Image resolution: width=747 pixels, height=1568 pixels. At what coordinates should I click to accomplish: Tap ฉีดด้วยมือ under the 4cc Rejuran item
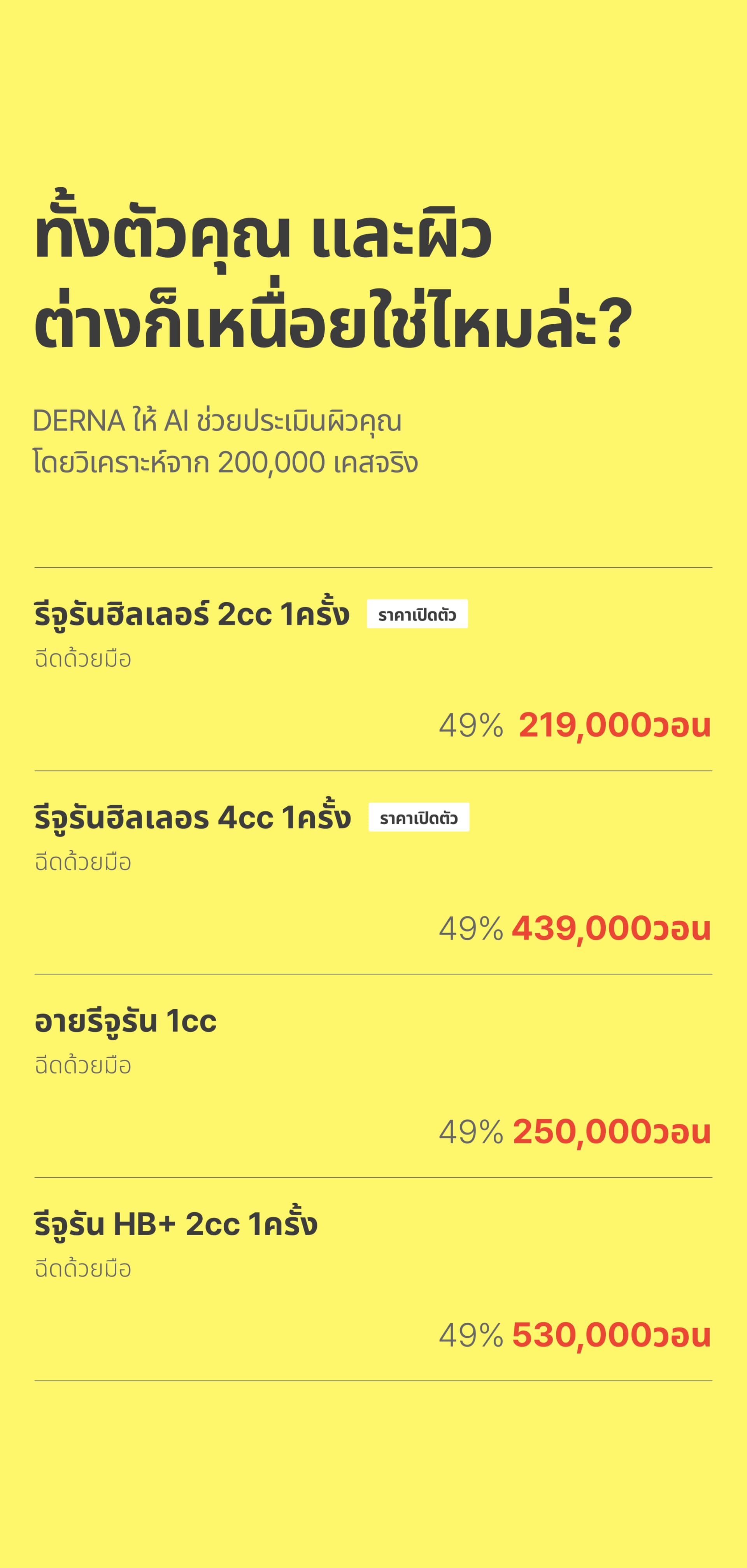tap(83, 862)
